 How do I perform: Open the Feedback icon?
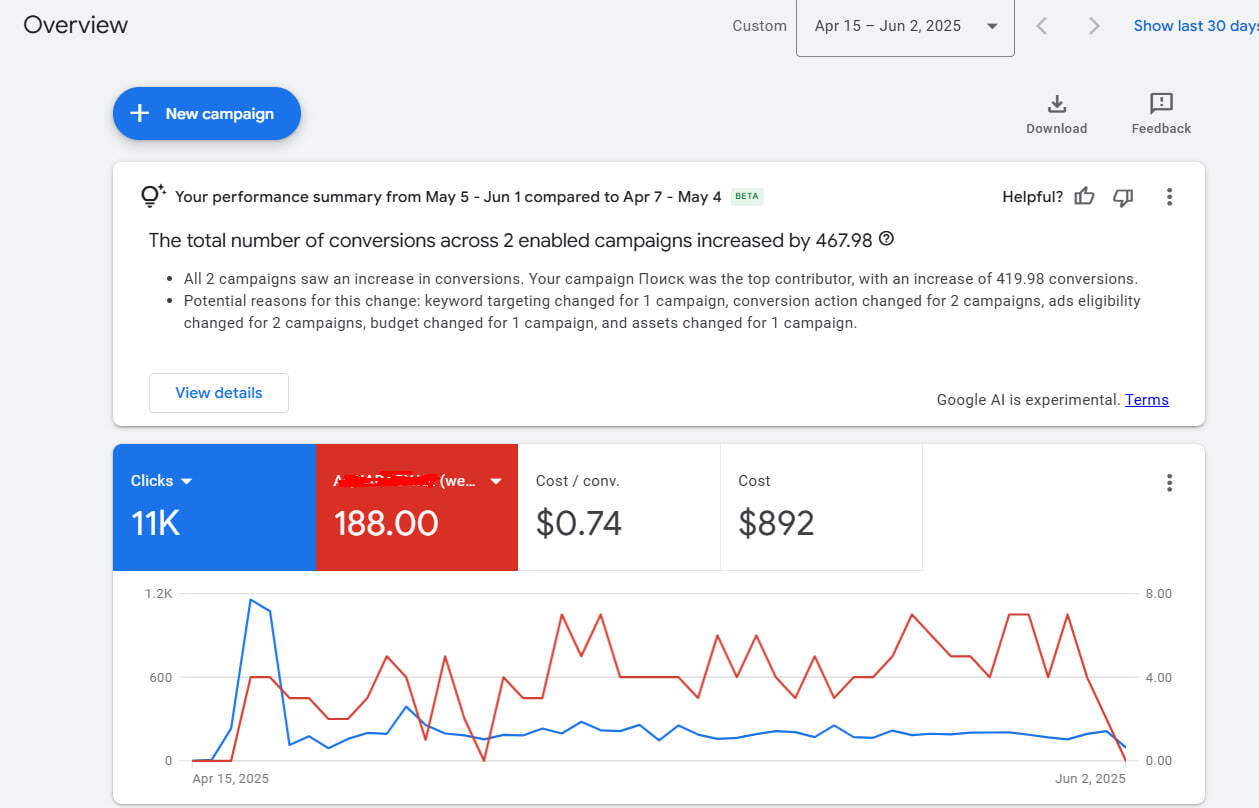(1161, 104)
